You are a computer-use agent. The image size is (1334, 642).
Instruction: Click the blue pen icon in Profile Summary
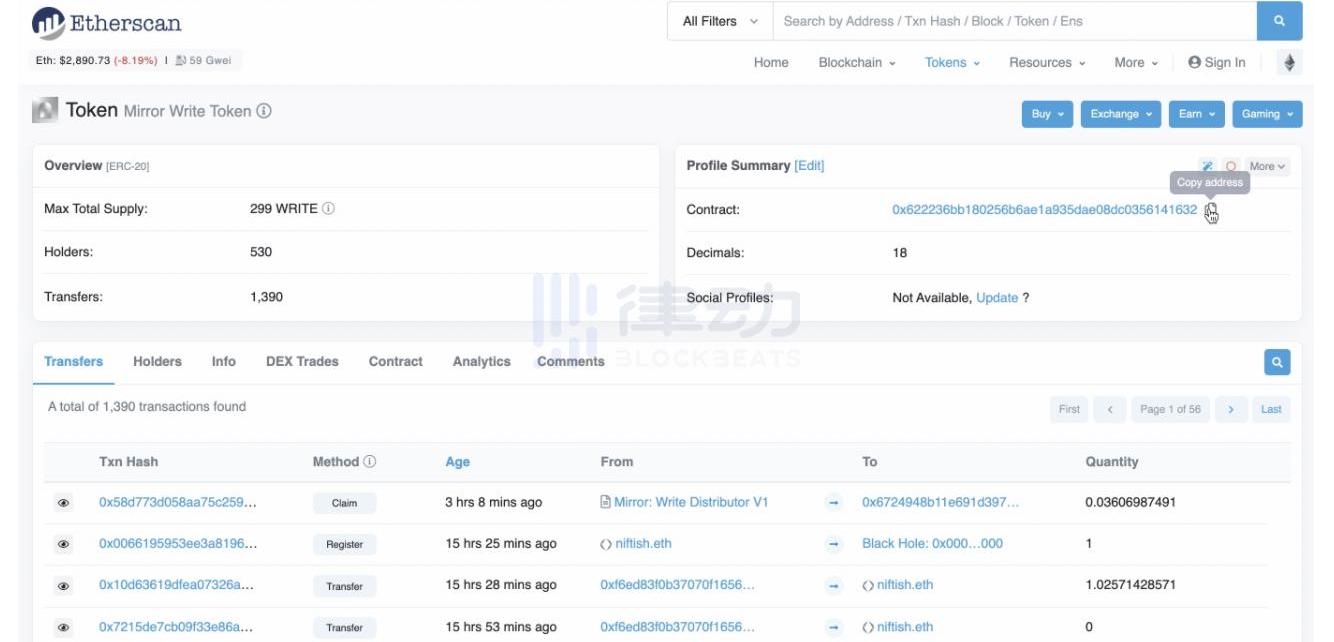tap(1207, 167)
